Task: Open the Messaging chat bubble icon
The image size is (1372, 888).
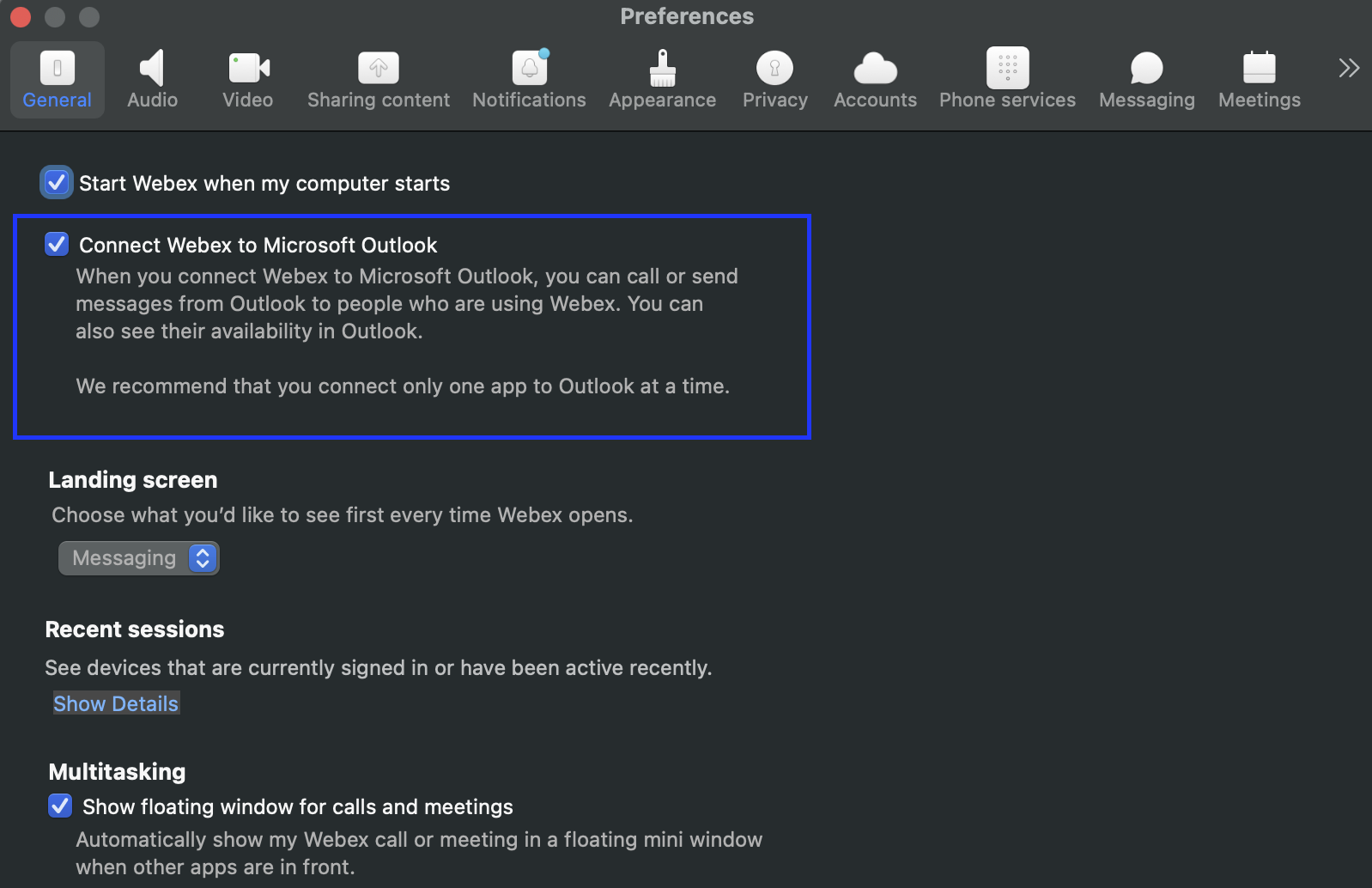Action: tap(1146, 68)
